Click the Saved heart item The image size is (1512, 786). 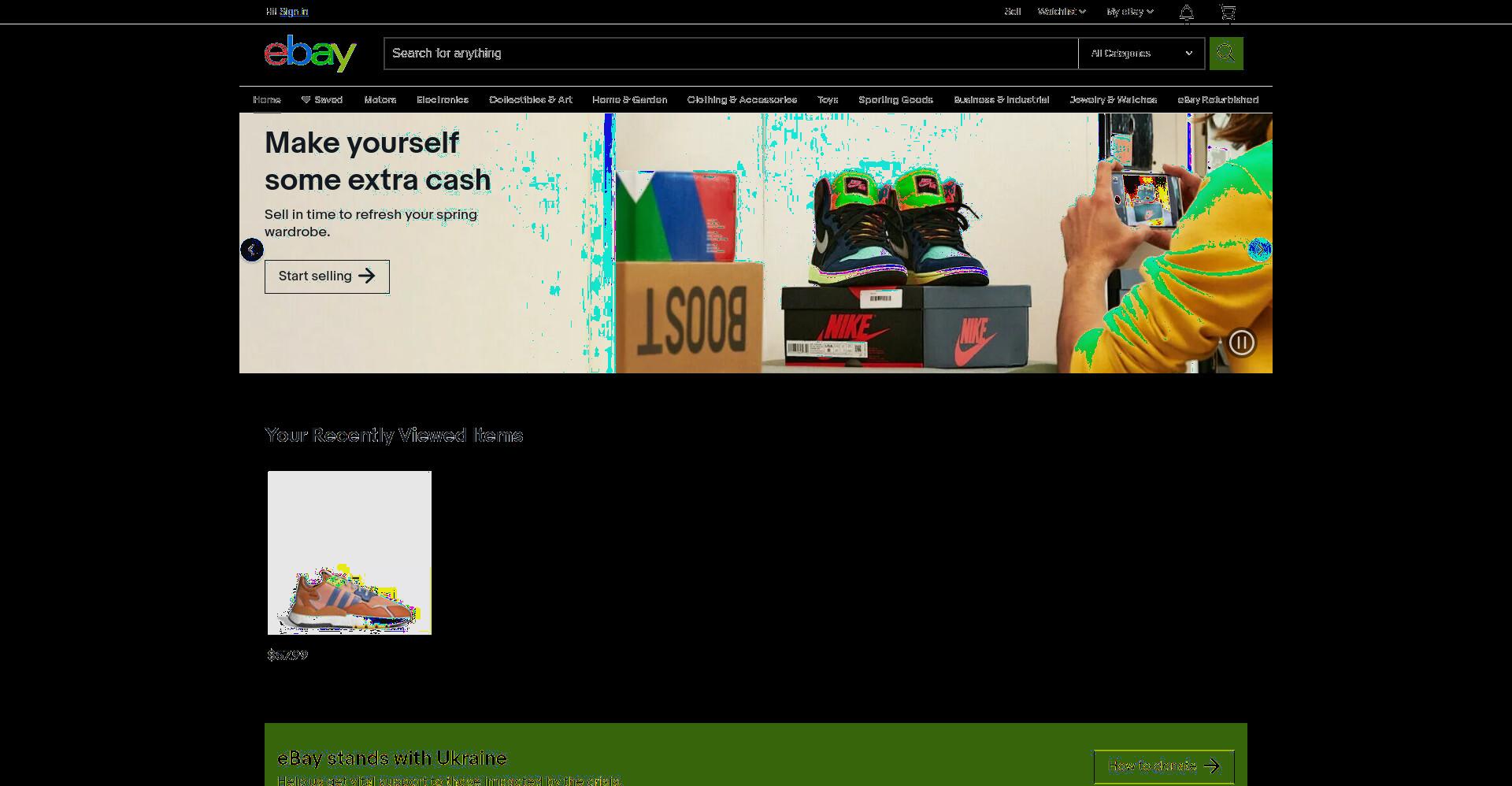pyautogui.click(x=322, y=100)
